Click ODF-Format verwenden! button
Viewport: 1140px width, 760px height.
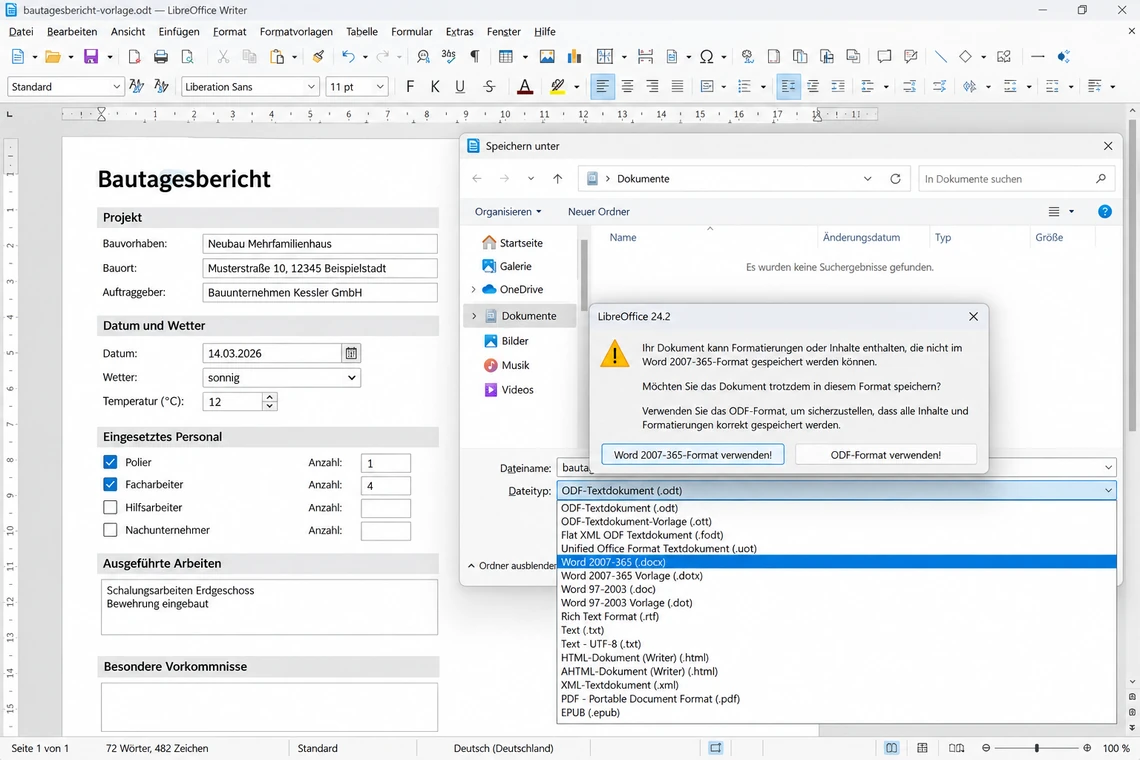[x=886, y=455]
